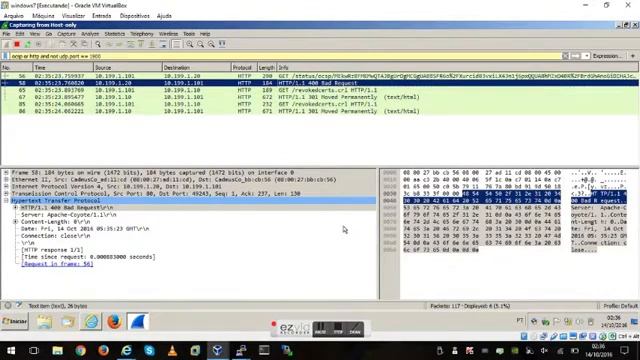Open Wireshark Capture menu
The width and height of the screenshot is (640, 360).
(x=66, y=34)
